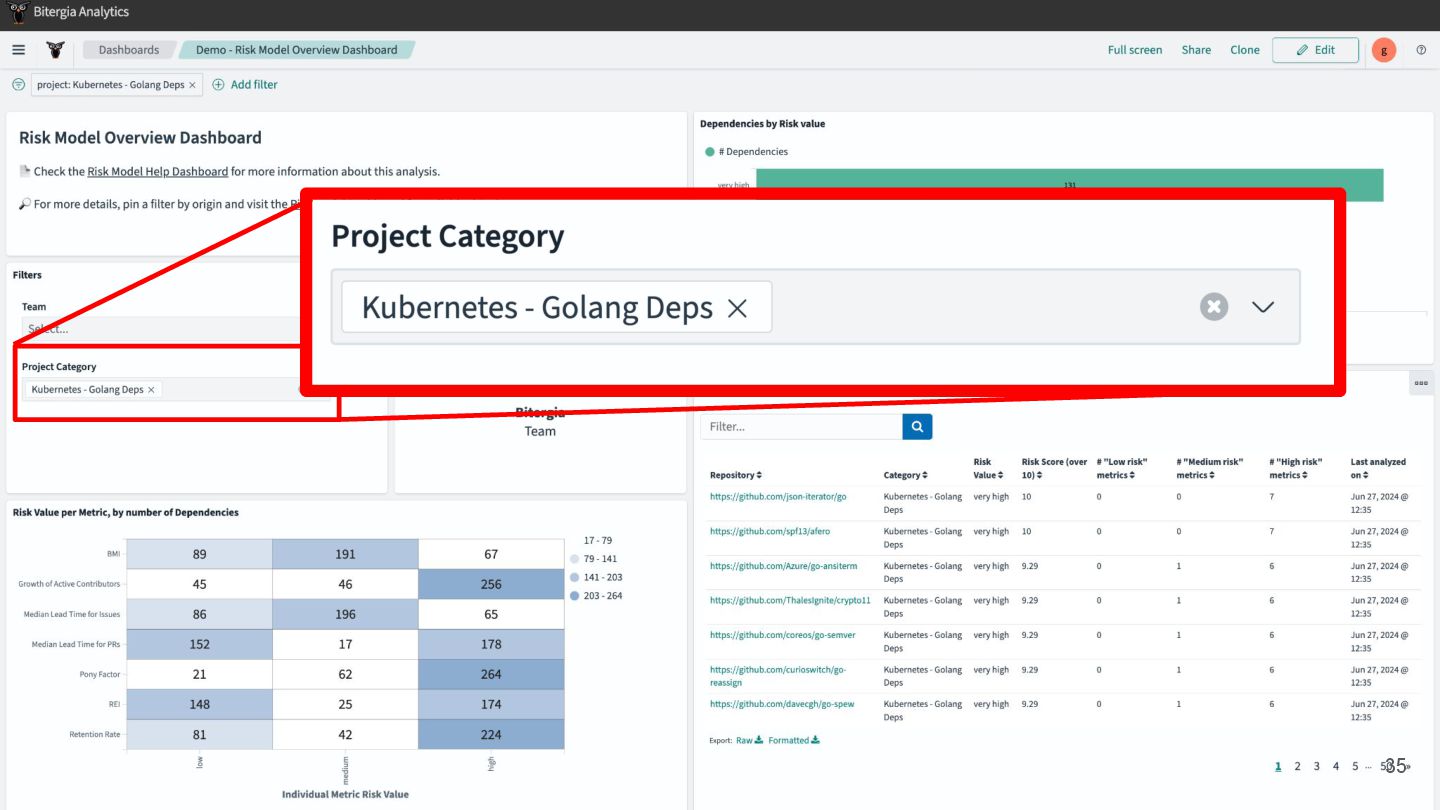1440x810 pixels.
Task: Remove the 'project: Kubernetes - Golang Deps' filter pill via its x
Action: (192, 85)
